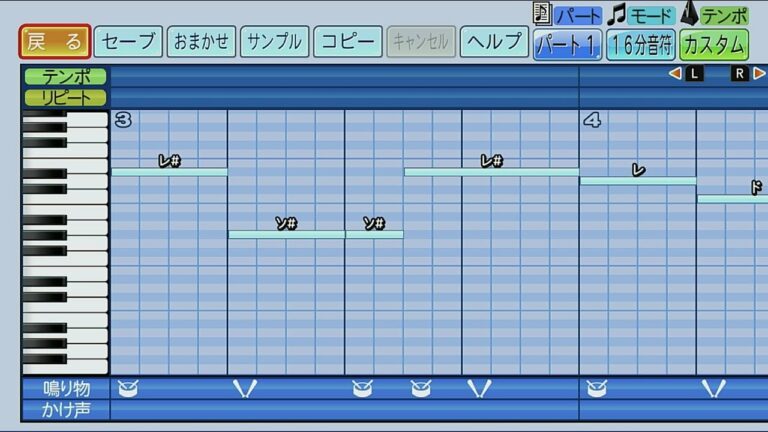This screenshot has width=768, height=432.
Task: Open the カスタム tempo selector
Action: [713, 45]
